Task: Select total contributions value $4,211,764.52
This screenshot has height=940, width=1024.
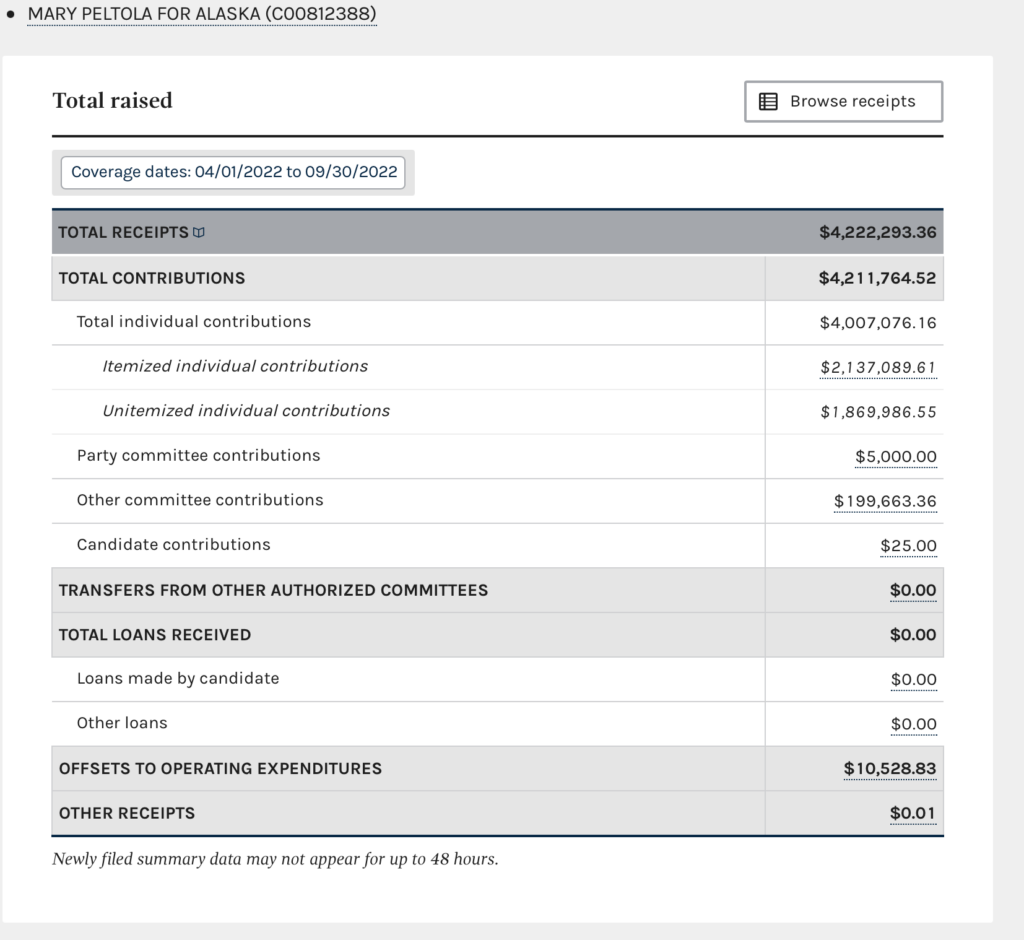Action: coord(877,278)
